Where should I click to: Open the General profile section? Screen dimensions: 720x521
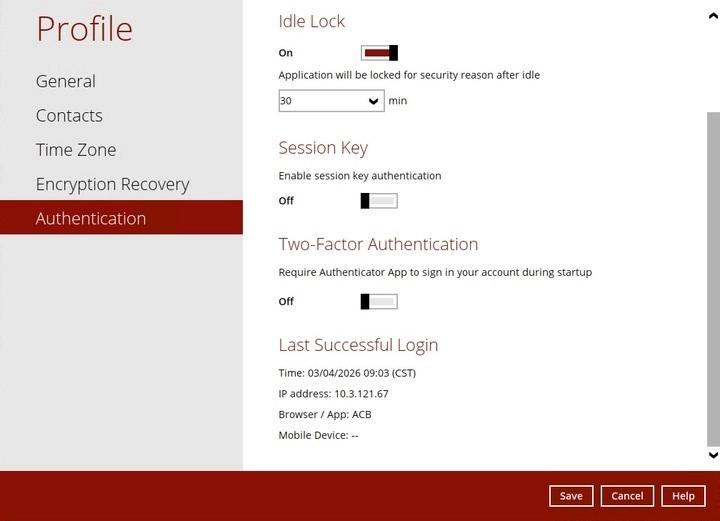[66, 81]
